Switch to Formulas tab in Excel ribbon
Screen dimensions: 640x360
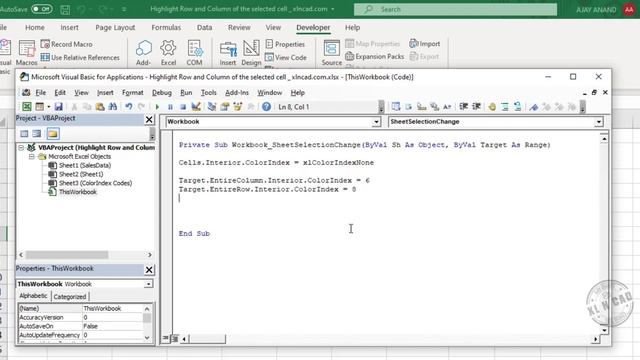coord(166,27)
